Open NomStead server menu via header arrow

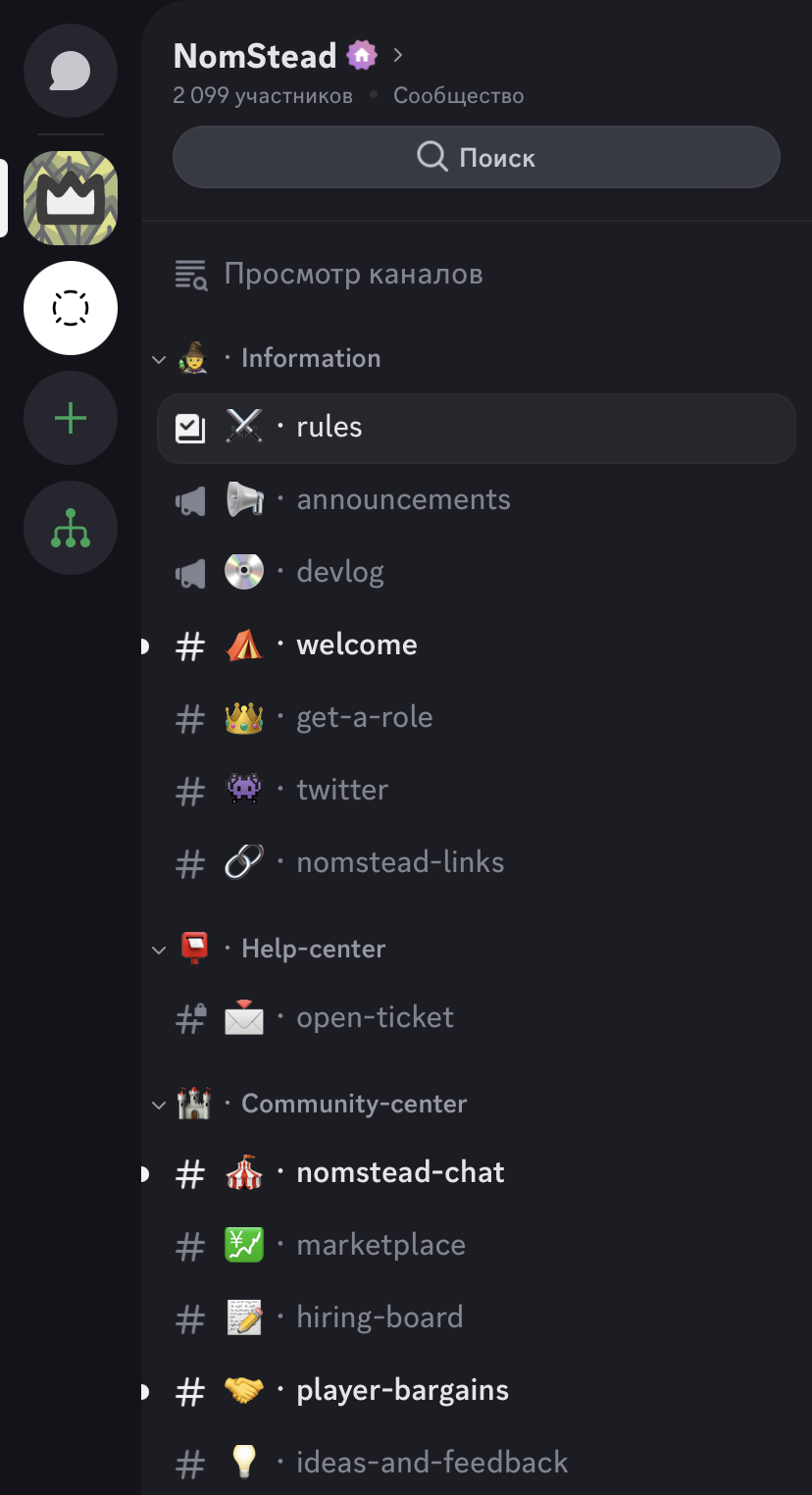[x=397, y=55]
